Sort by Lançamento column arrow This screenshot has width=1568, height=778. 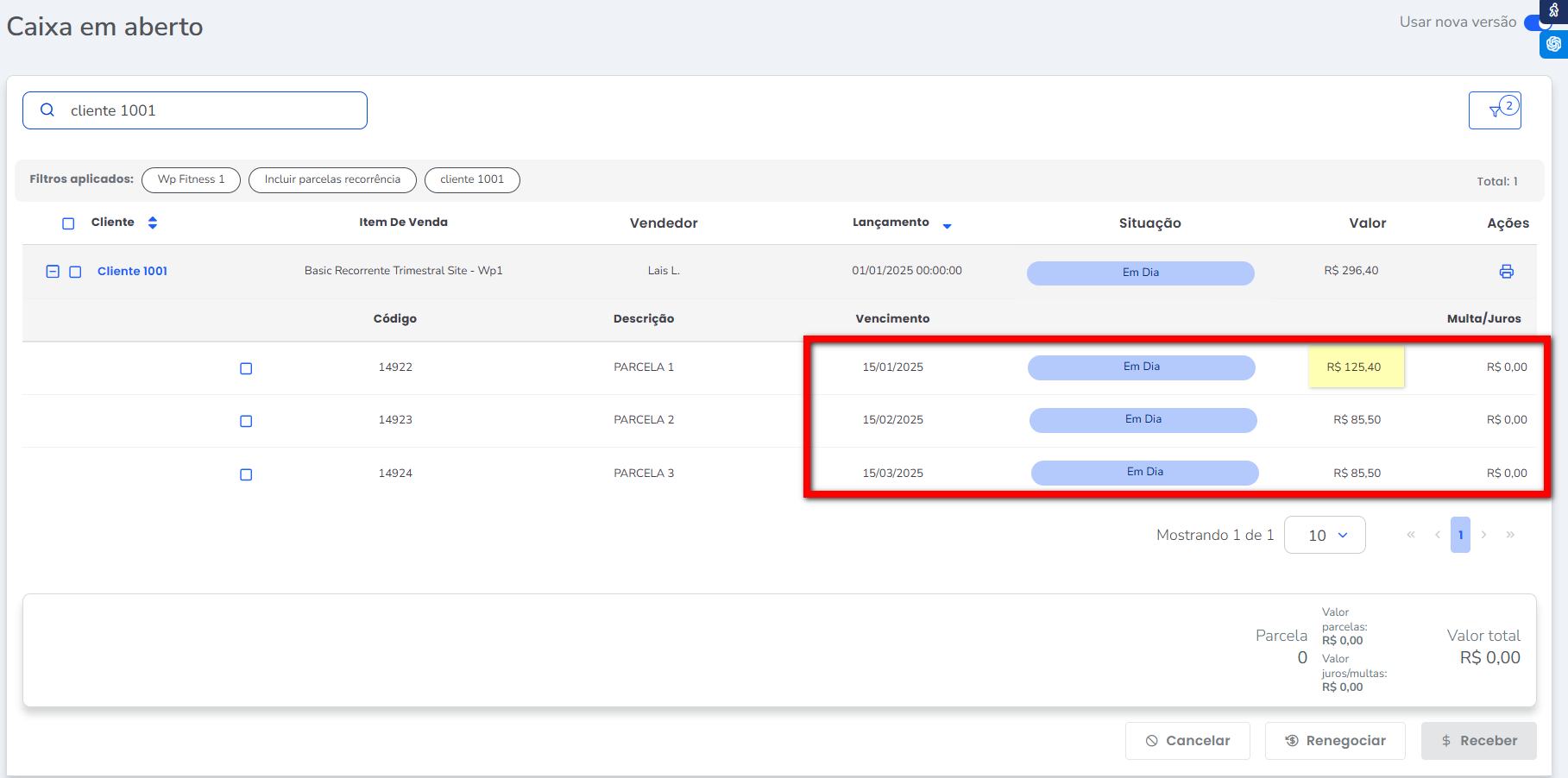coord(947,225)
